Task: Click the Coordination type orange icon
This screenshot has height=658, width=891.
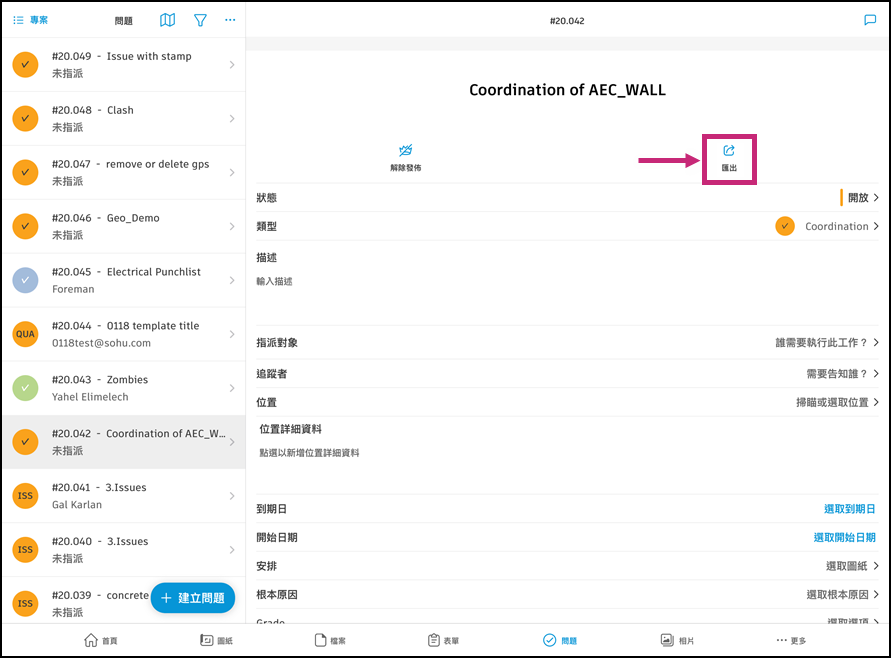Action: (785, 226)
